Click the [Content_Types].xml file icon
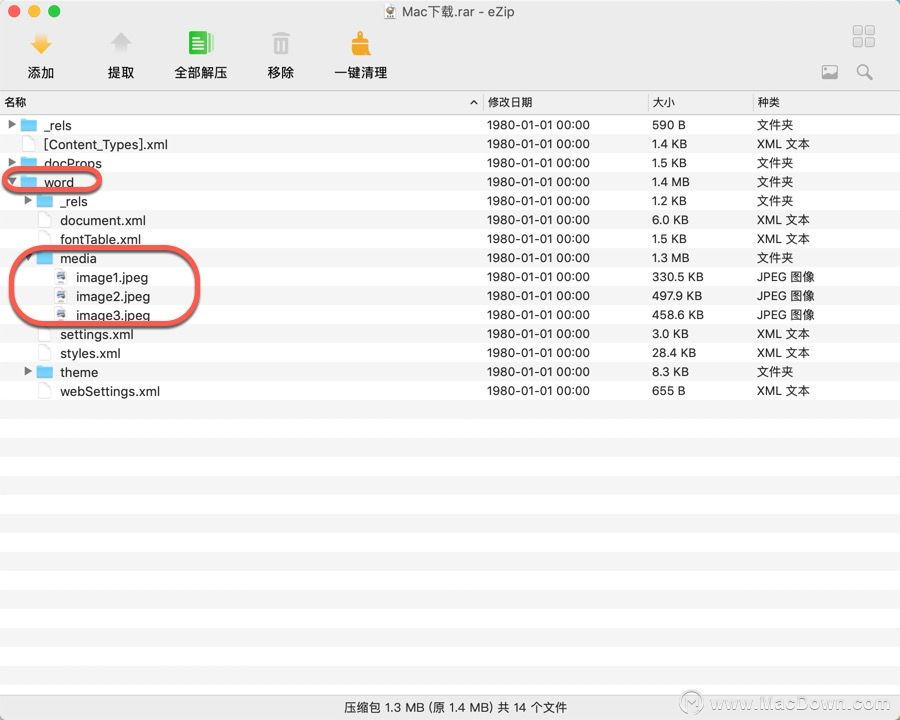The height and width of the screenshot is (720, 900). pyautogui.click(x=29, y=144)
